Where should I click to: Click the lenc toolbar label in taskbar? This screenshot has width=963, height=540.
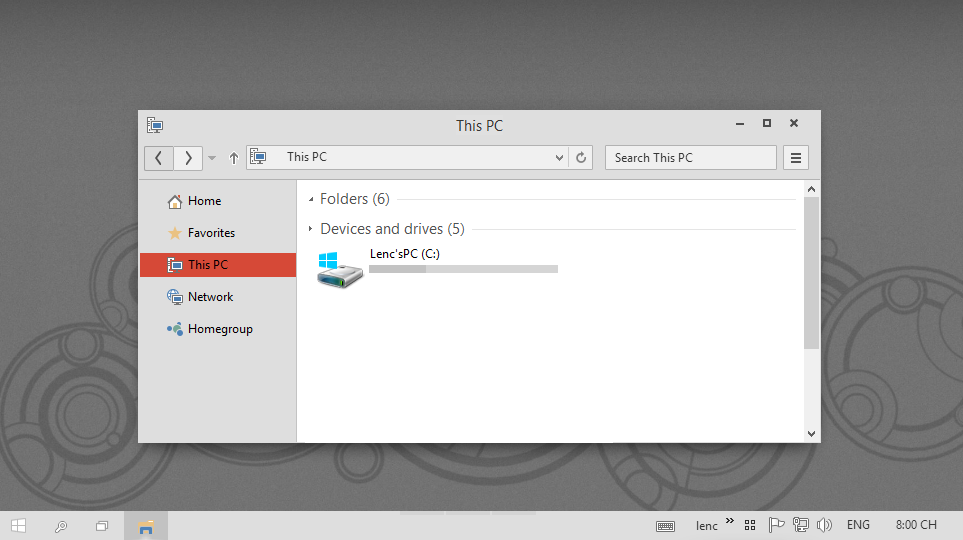pyautogui.click(x=706, y=526)
